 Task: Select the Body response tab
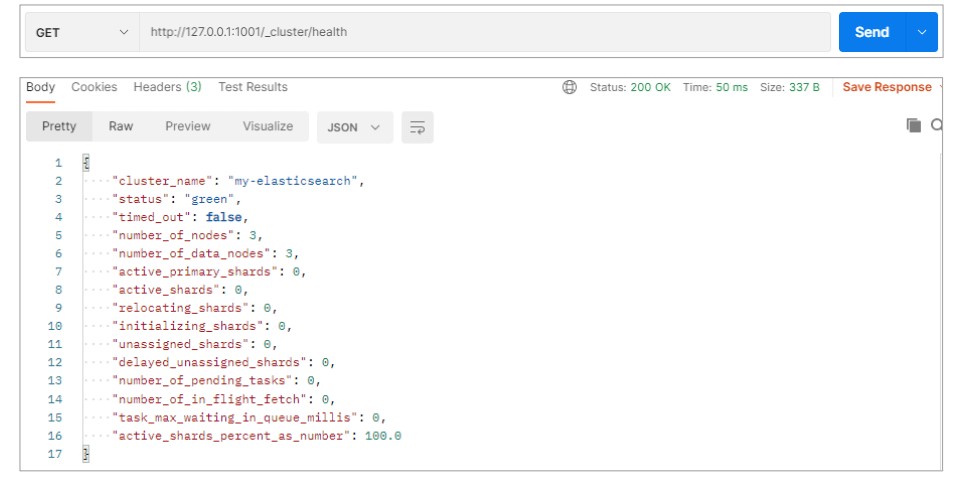[x=41, y=87]
